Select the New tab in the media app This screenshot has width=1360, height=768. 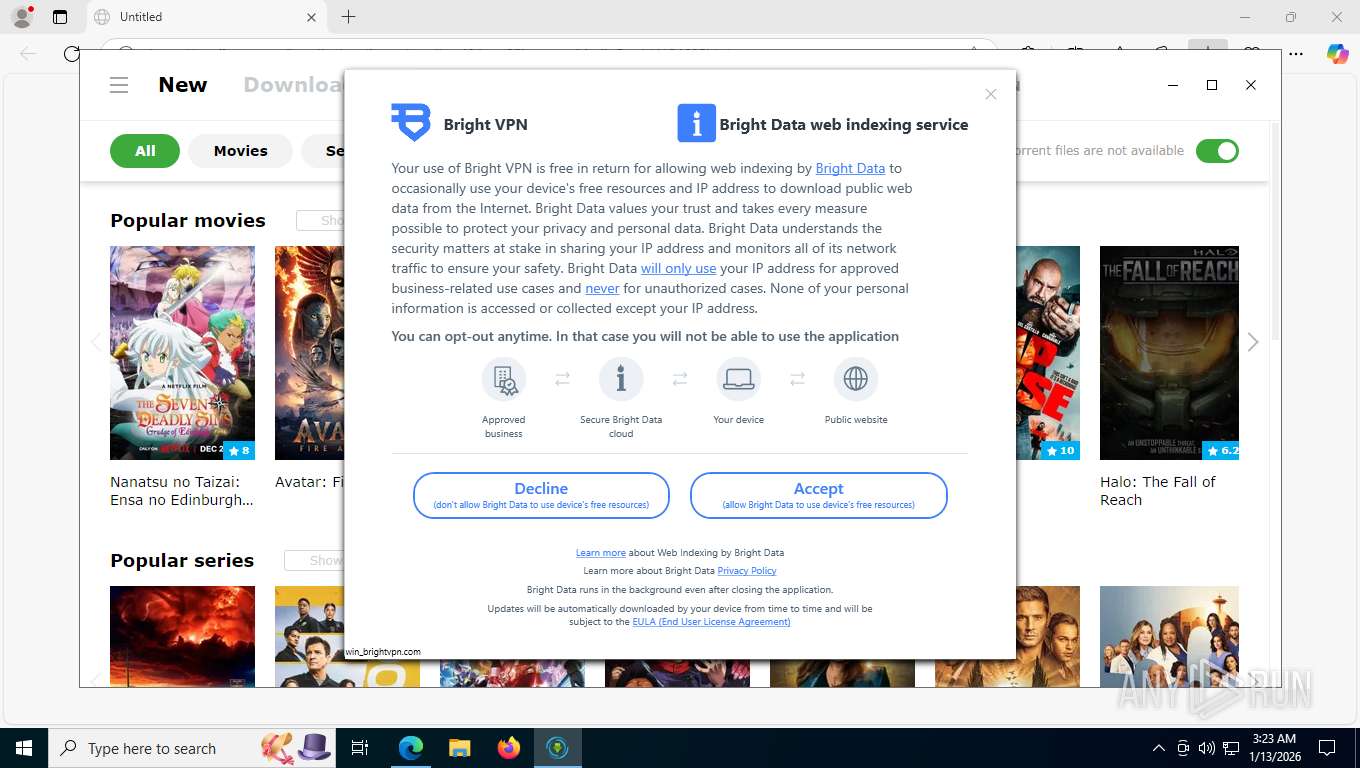[183, 85]
